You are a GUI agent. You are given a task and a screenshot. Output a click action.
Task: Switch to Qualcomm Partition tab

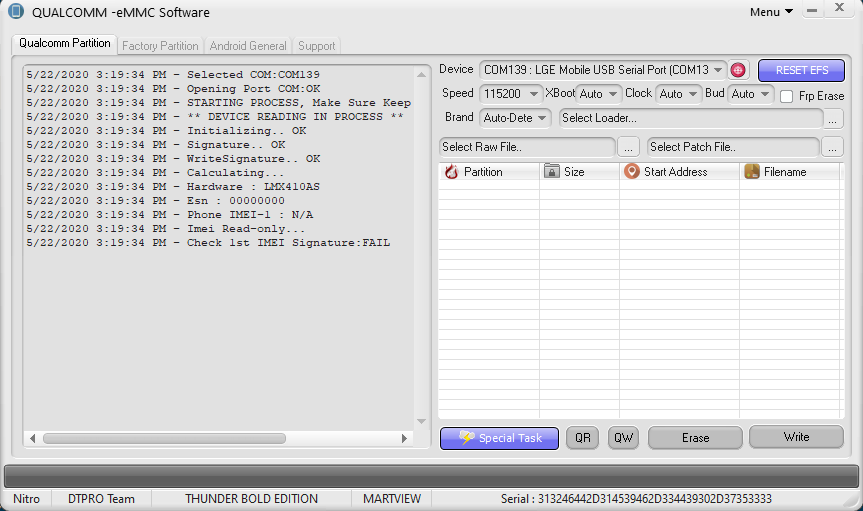(64, 44)
